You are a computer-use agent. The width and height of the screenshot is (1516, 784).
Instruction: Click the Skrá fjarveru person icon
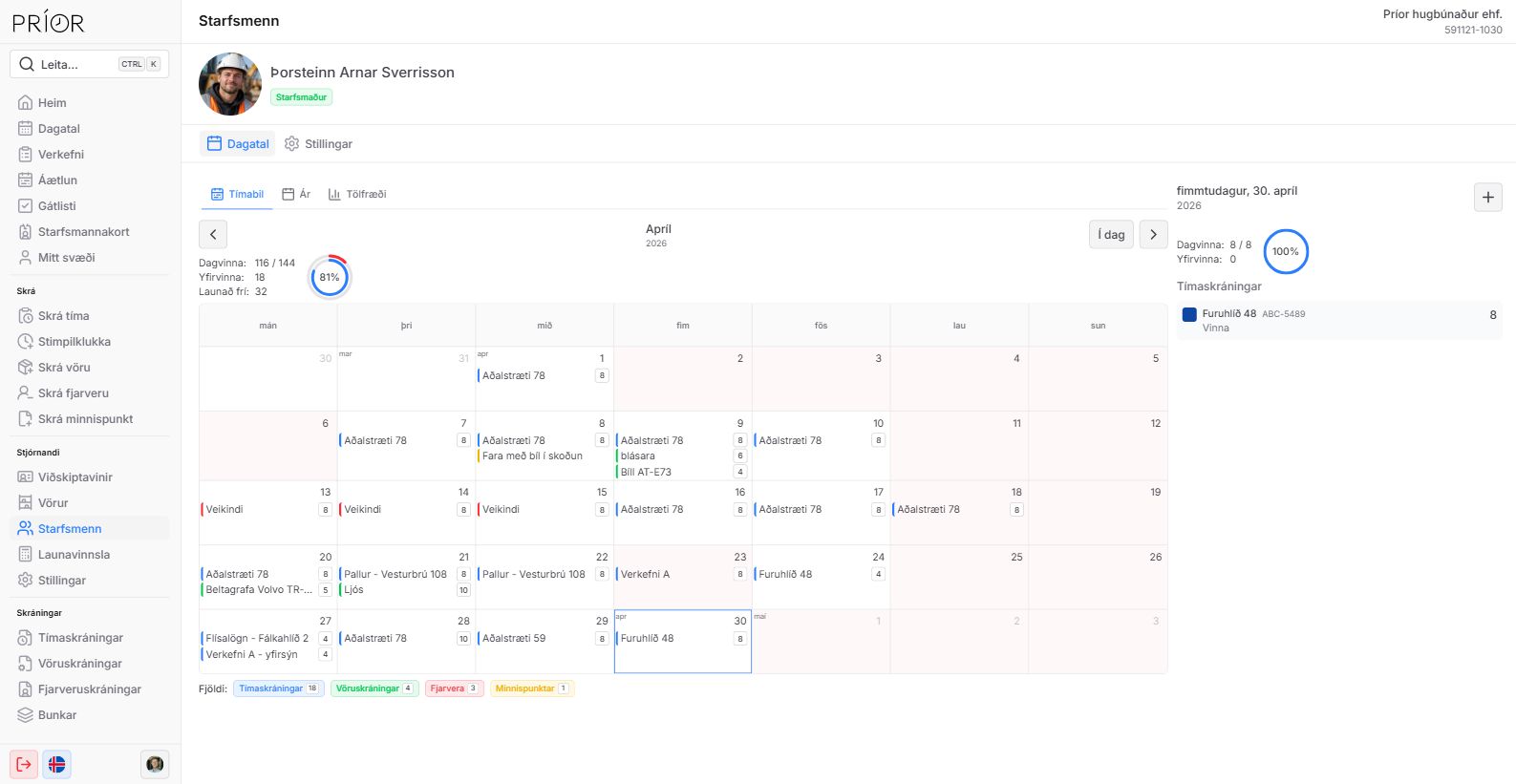click(26, 393)
